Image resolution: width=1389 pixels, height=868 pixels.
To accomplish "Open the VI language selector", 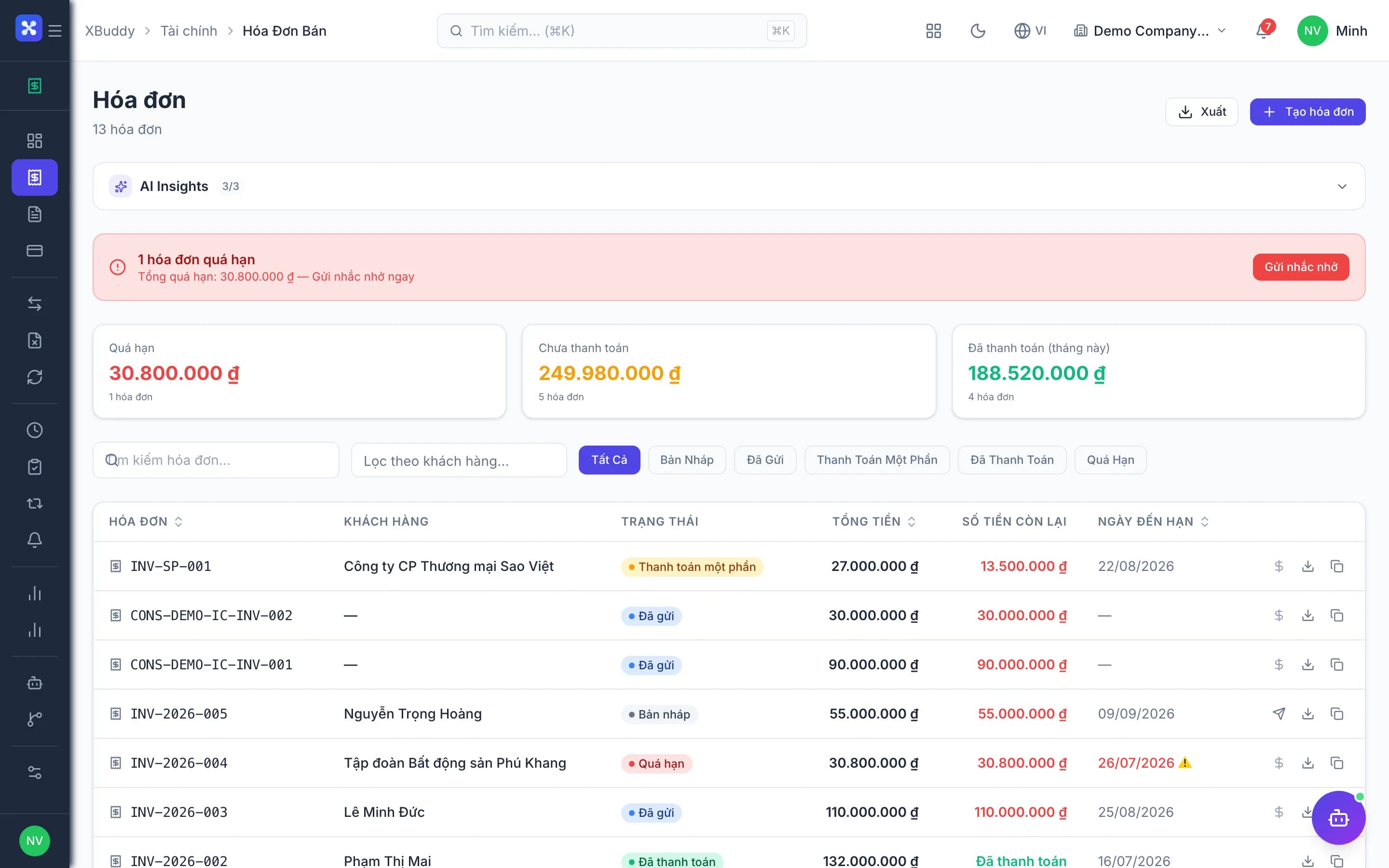I will pos(1030,31).
